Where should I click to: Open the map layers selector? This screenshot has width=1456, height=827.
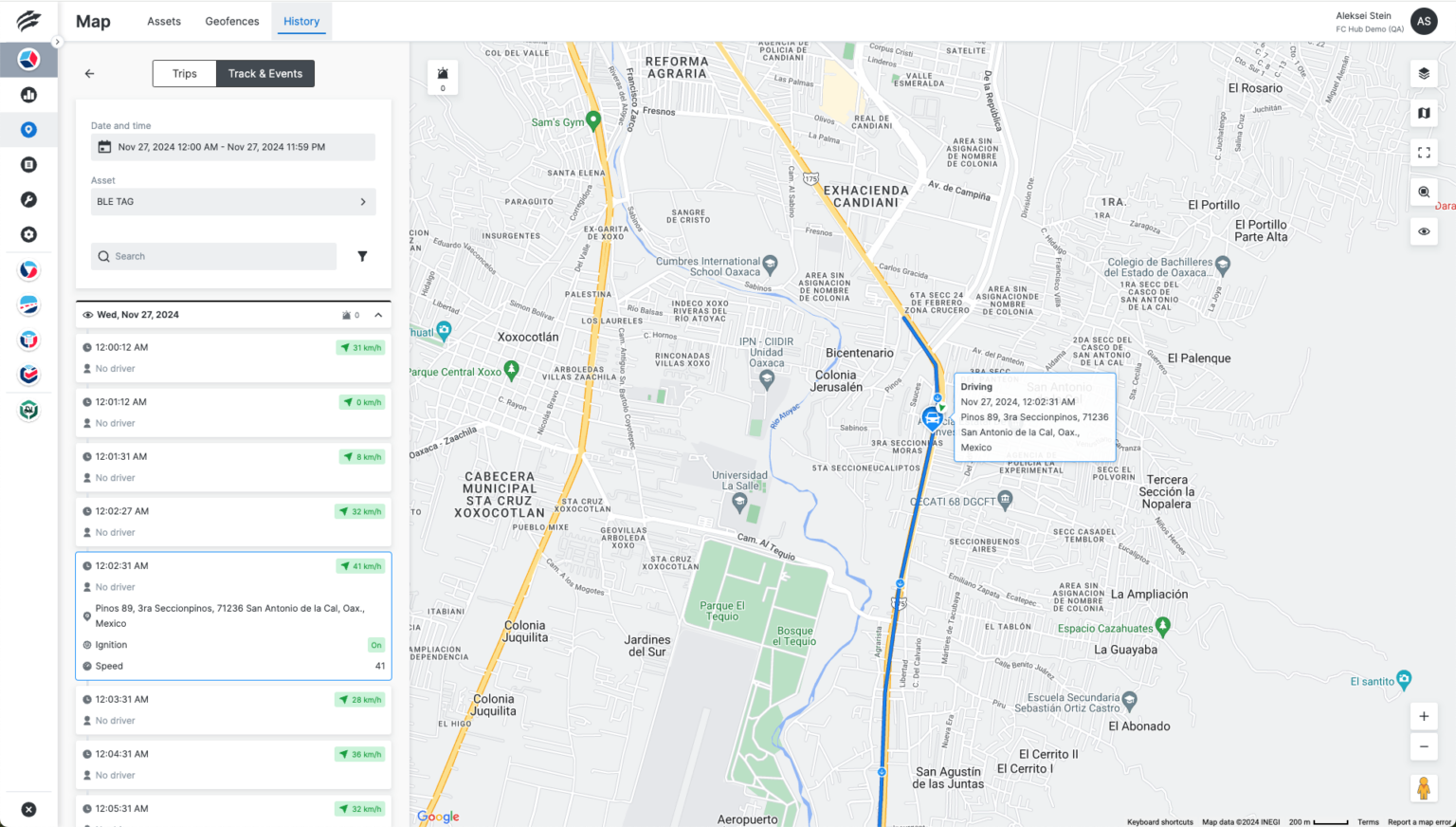click(x=1423, y=72)
